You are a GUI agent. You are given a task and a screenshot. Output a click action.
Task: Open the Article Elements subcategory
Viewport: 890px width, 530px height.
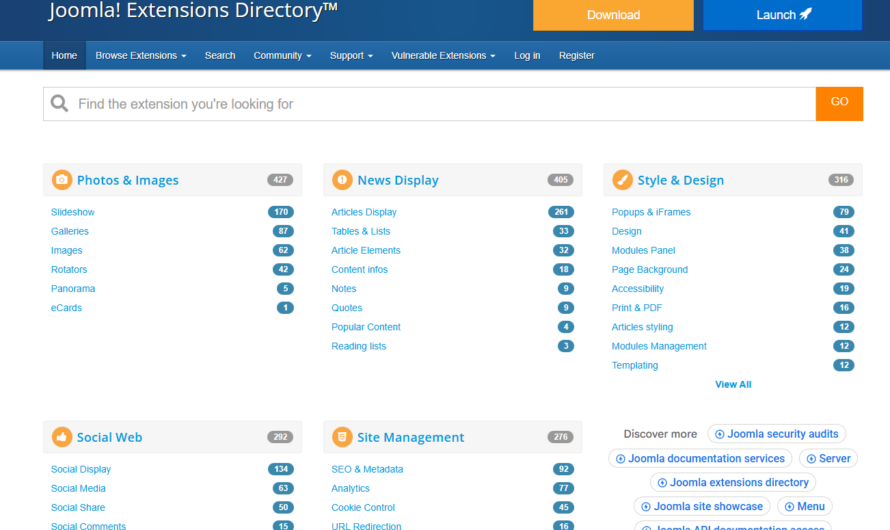tap(366, 251)
